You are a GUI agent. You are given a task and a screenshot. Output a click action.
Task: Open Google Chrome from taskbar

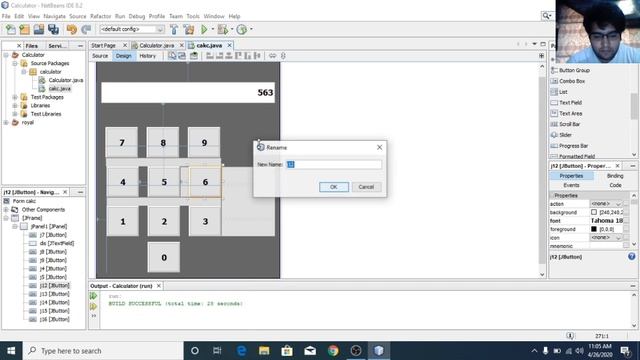click(x=333, y=351)
